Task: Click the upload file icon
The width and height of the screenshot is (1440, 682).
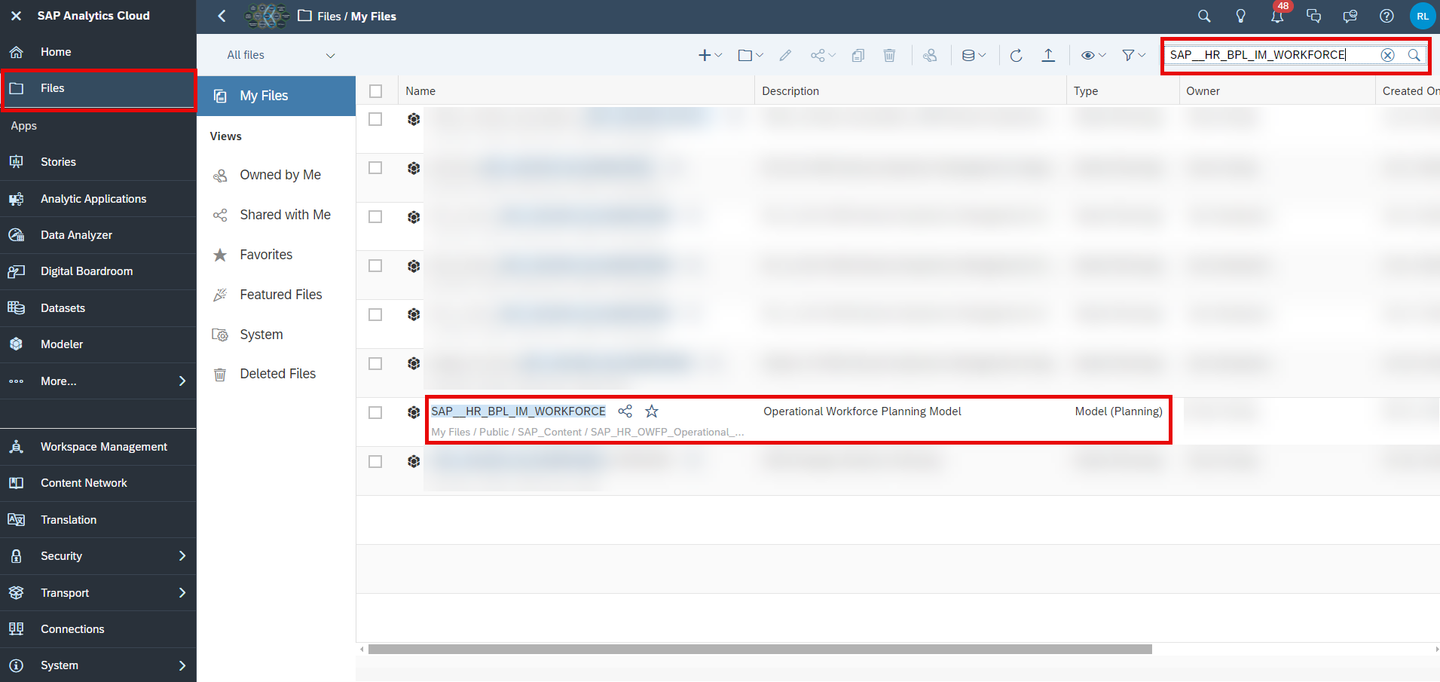Action: [x=1048, y=56]
